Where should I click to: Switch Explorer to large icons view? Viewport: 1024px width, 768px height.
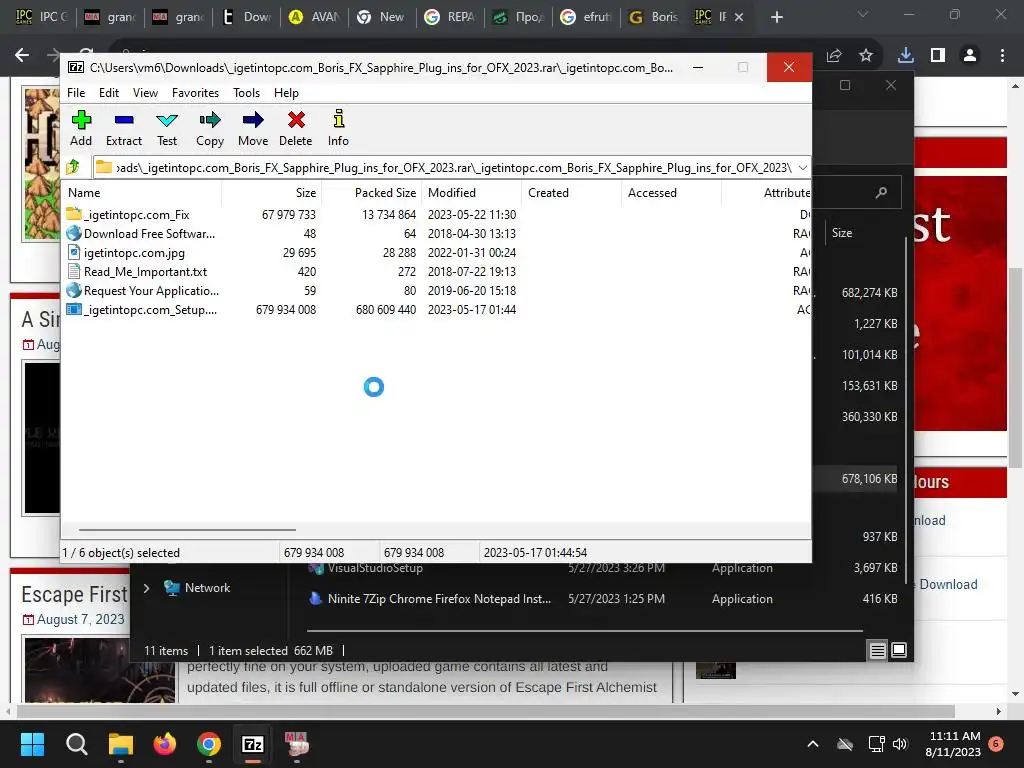point(899,650)
